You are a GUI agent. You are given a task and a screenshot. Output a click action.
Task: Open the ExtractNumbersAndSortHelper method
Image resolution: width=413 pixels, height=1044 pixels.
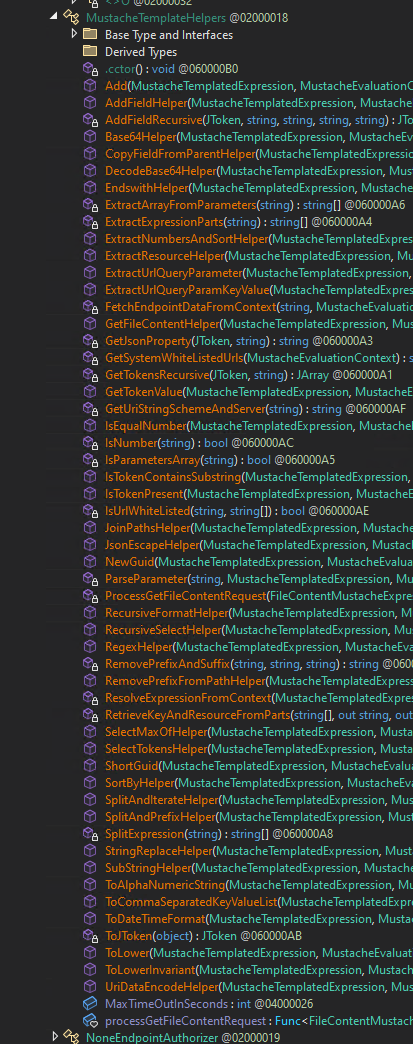[x=187, y=239]
